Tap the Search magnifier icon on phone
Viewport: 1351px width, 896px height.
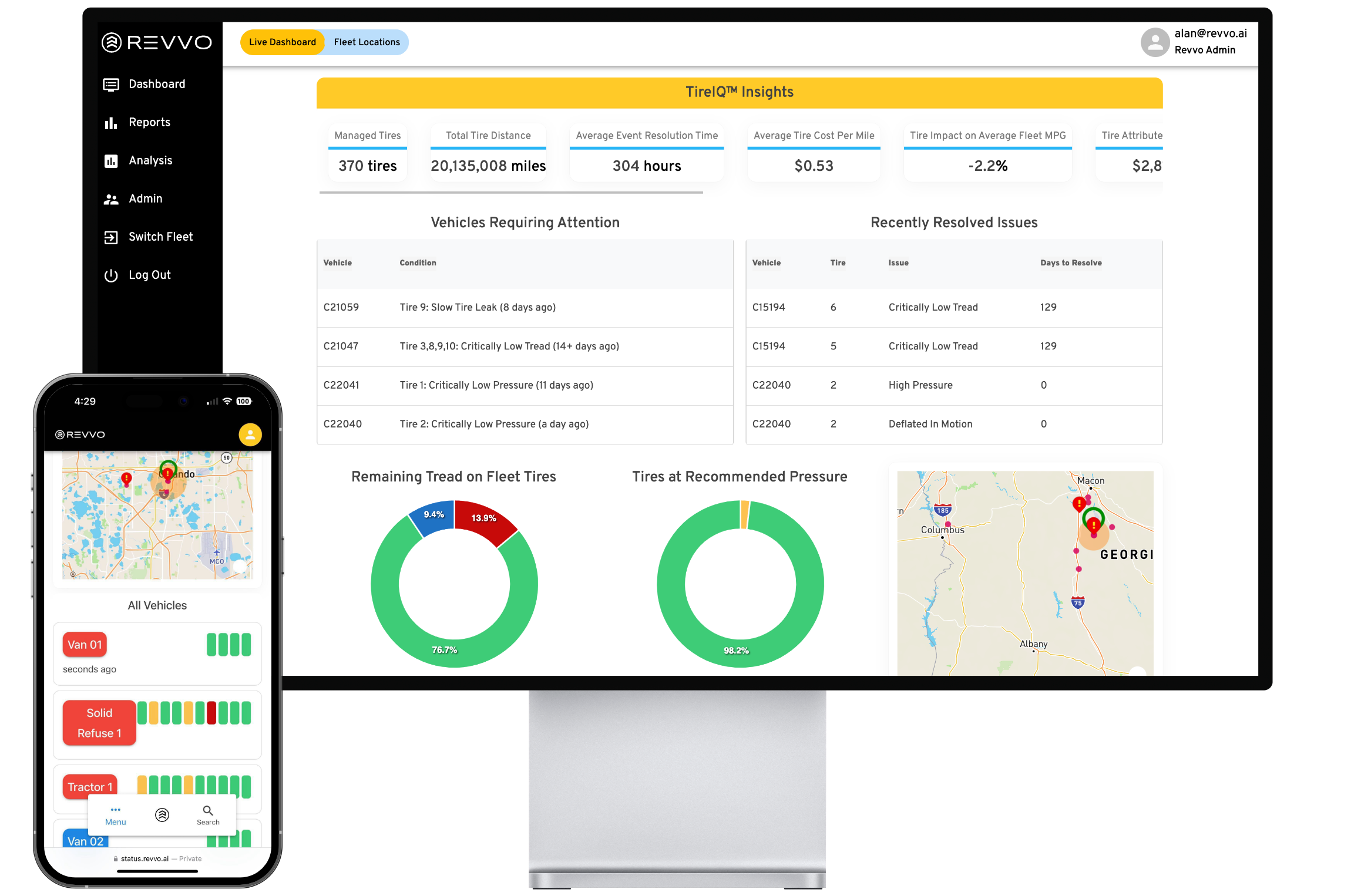click(208, 810)
